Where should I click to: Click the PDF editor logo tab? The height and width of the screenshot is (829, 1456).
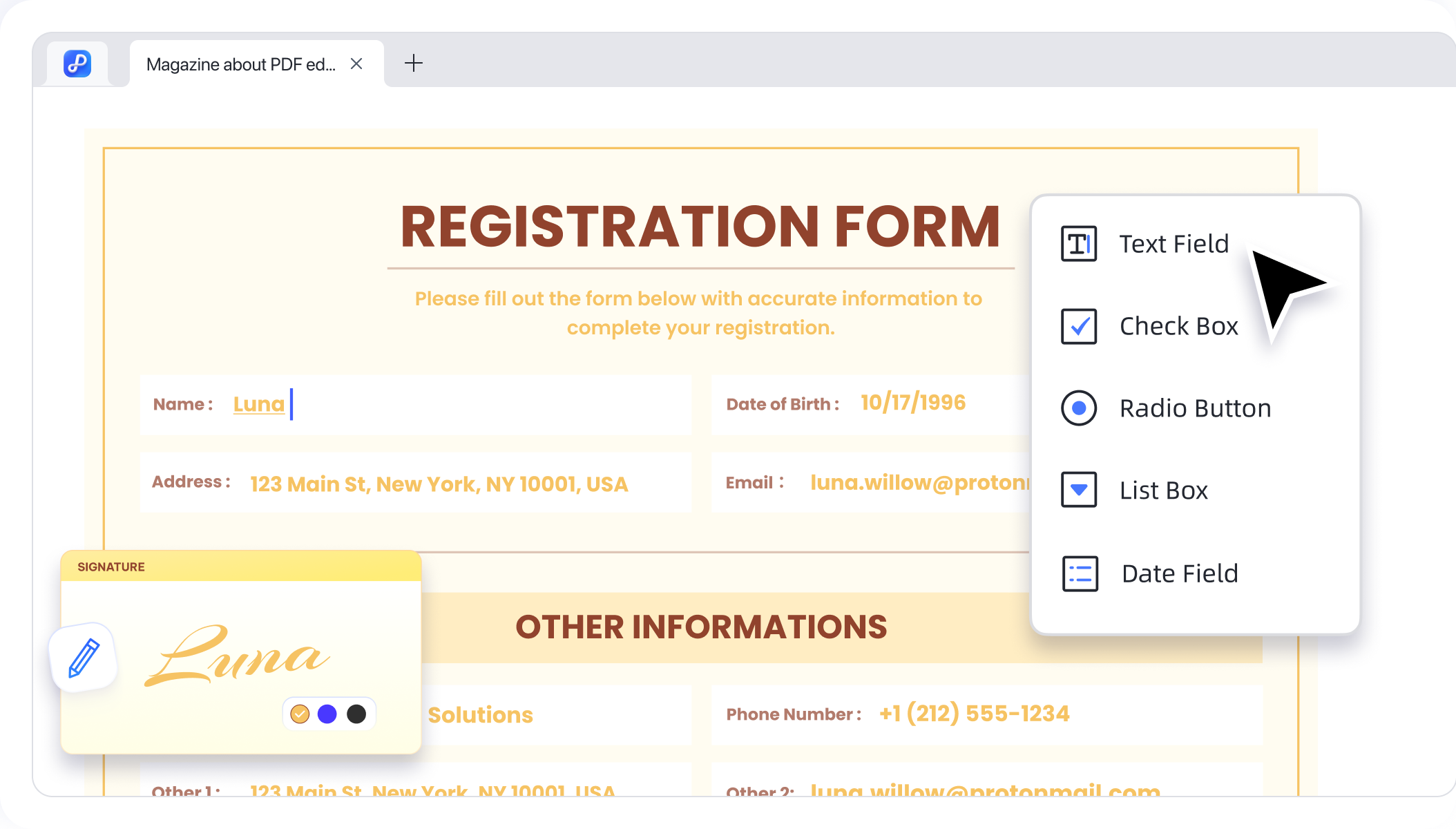point(77,64)
